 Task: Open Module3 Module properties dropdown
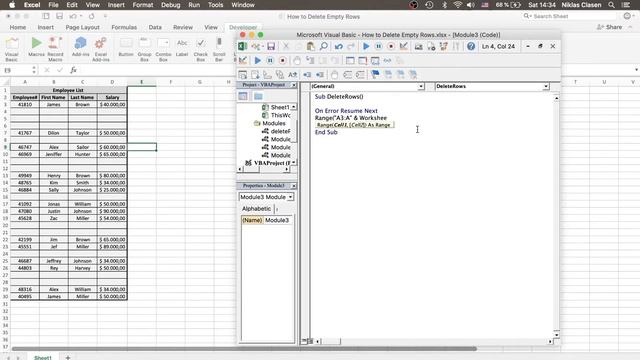click(290, 197)
